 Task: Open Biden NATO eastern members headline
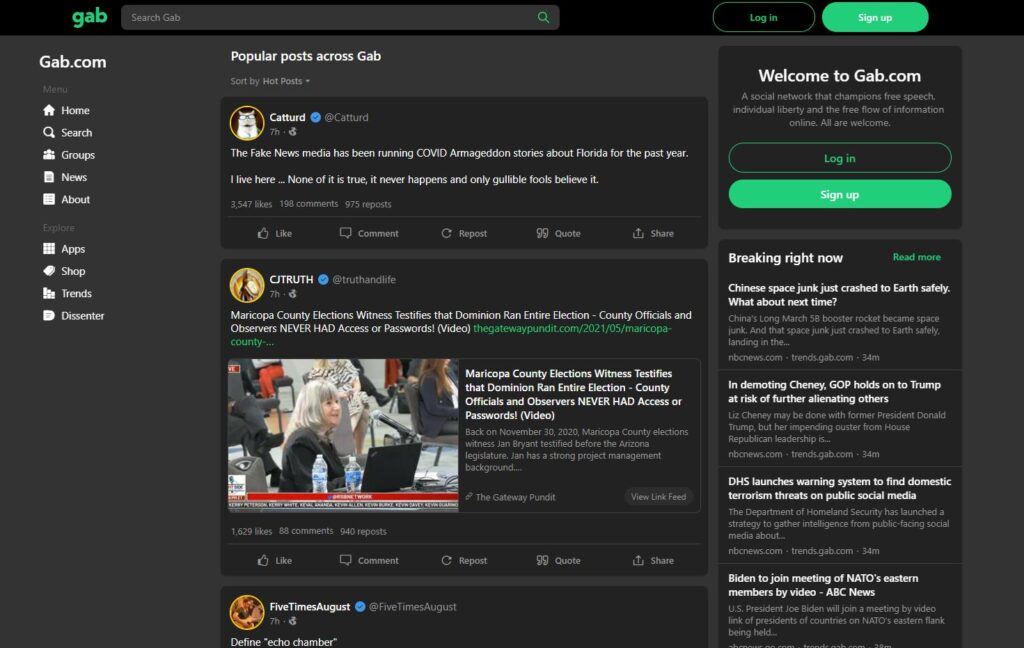click(x=823, y=585)
